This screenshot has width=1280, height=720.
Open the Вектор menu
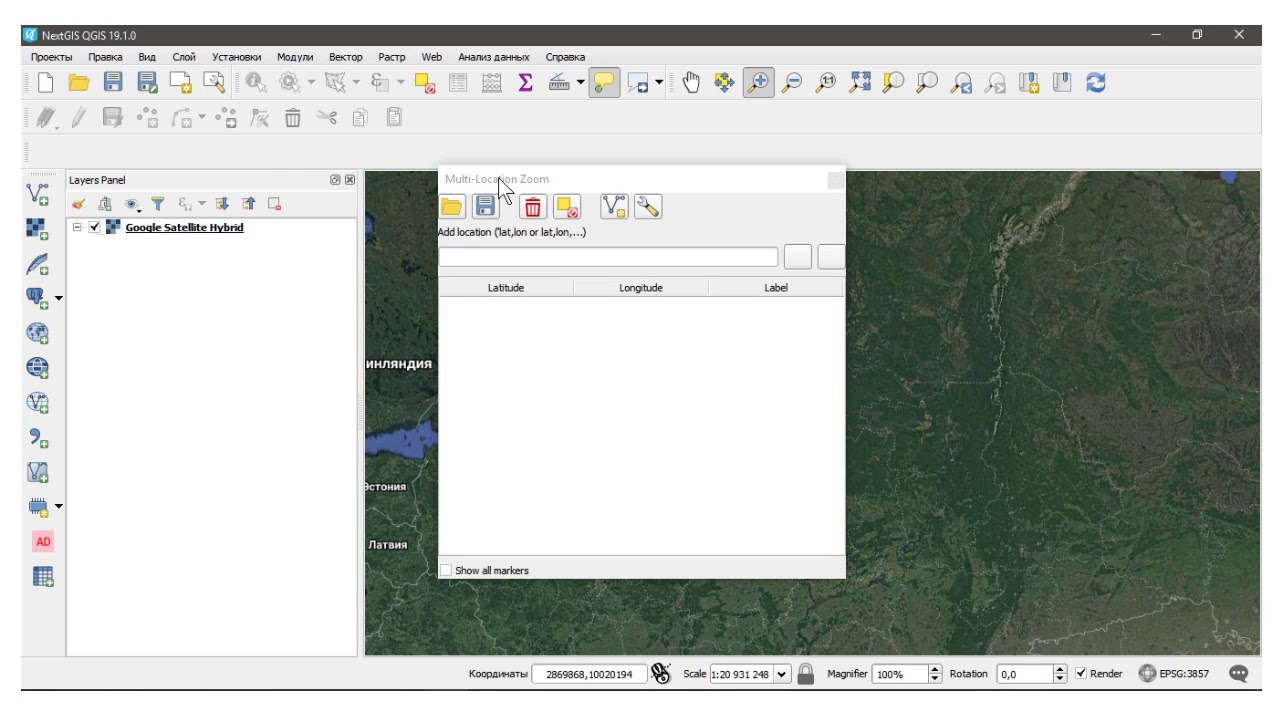(x=346, y=57)
